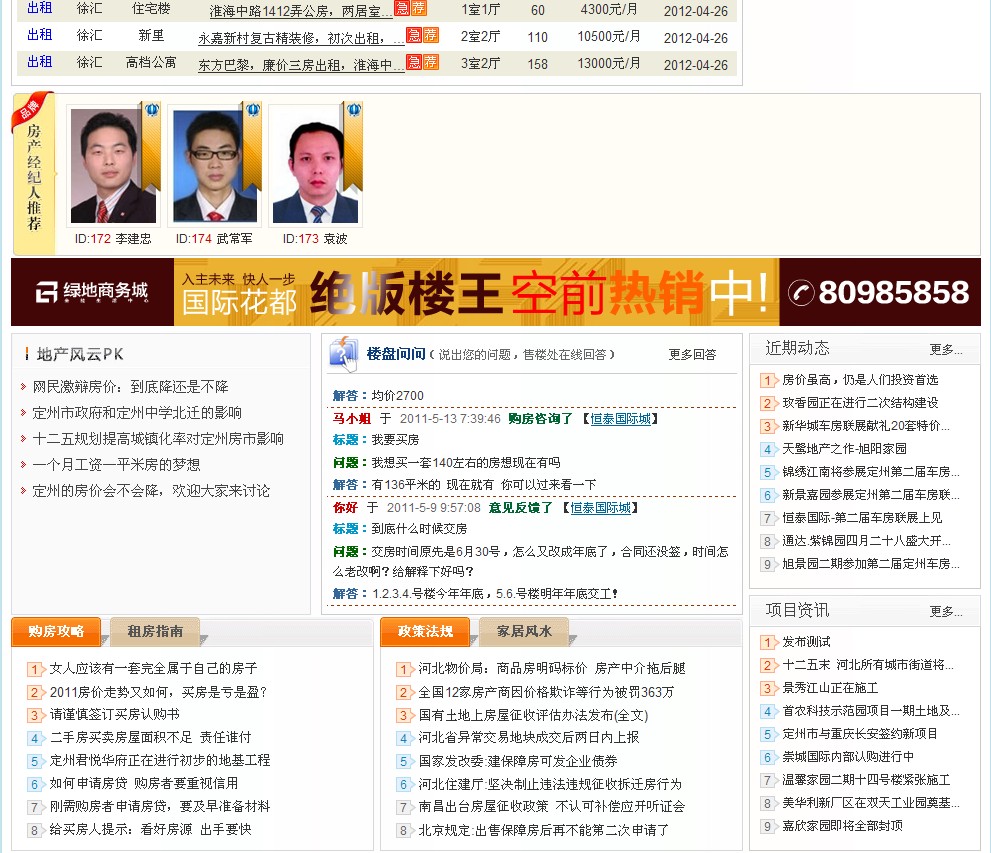Open 全国12家房产商因价格欺诈 article

click(x=546, y=692)
